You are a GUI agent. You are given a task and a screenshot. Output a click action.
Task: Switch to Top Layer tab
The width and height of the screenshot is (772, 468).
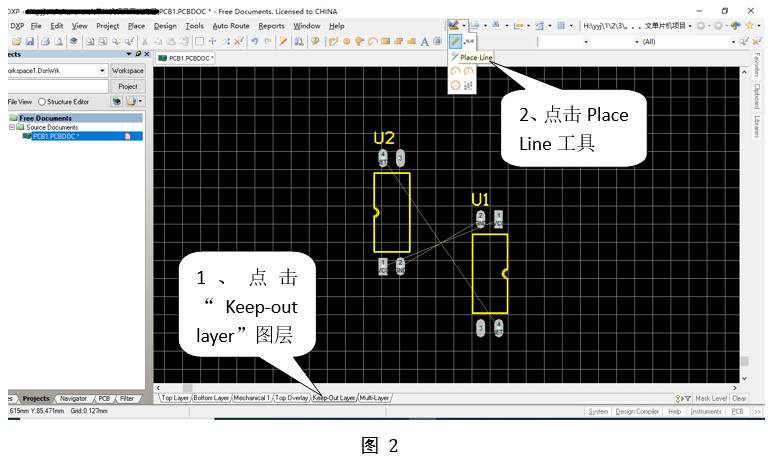[x=175, y=398]
